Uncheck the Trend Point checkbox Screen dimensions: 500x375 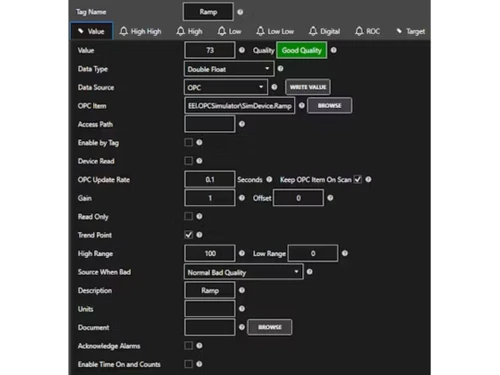click(x=188, y=235)
